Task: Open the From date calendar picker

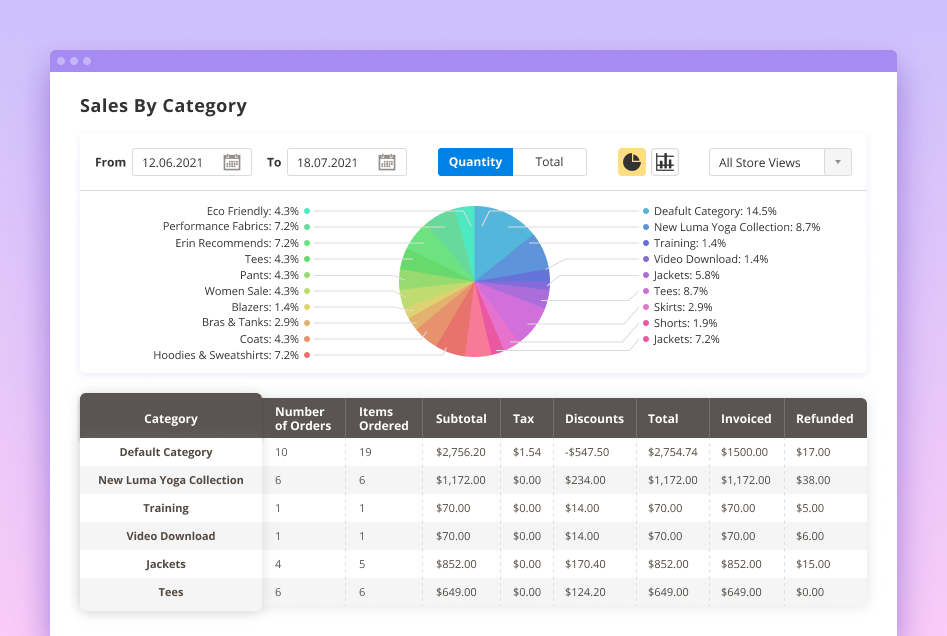Action: (232, 162)
